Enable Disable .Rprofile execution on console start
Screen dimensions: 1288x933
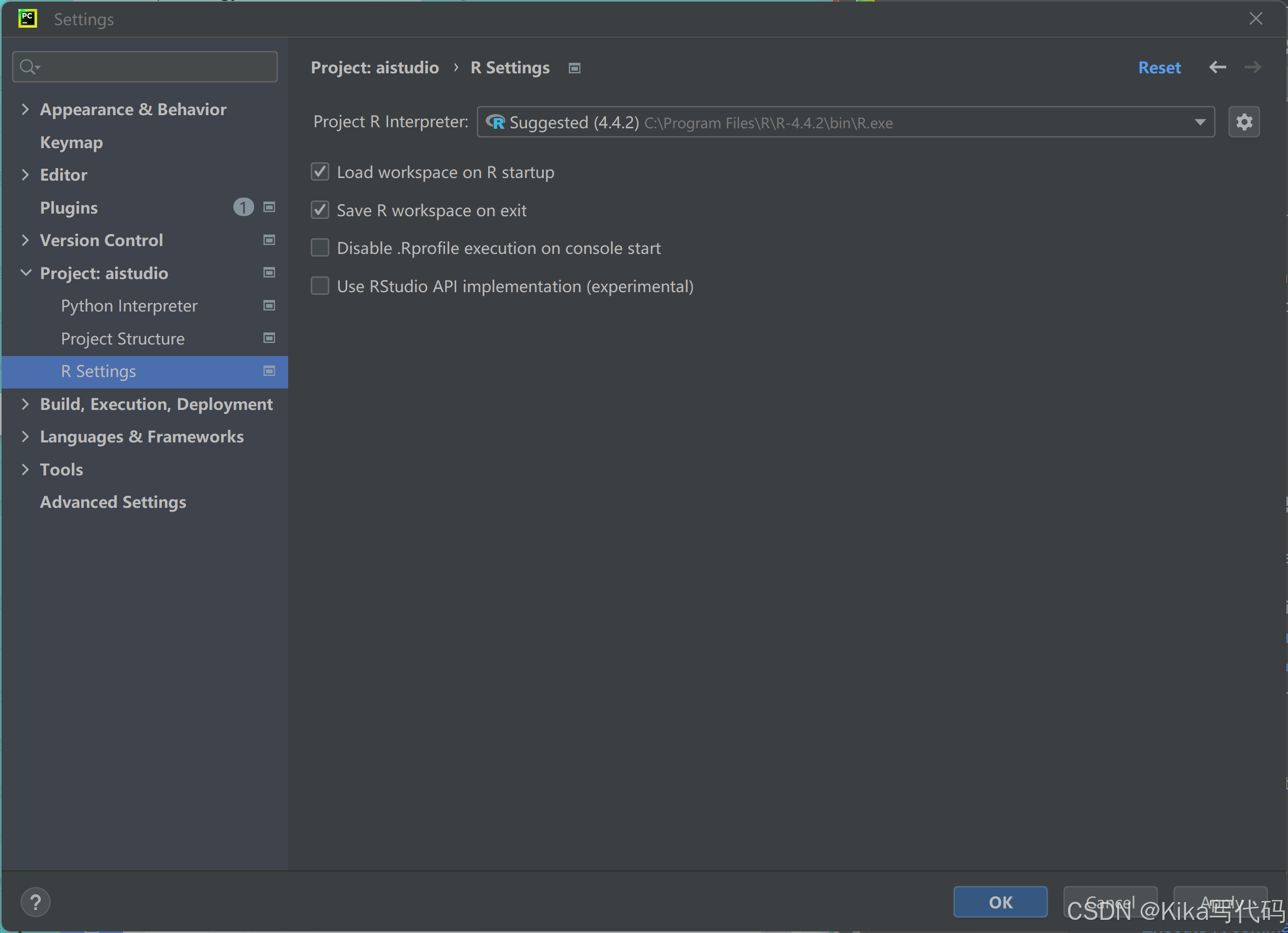point(320,248)
